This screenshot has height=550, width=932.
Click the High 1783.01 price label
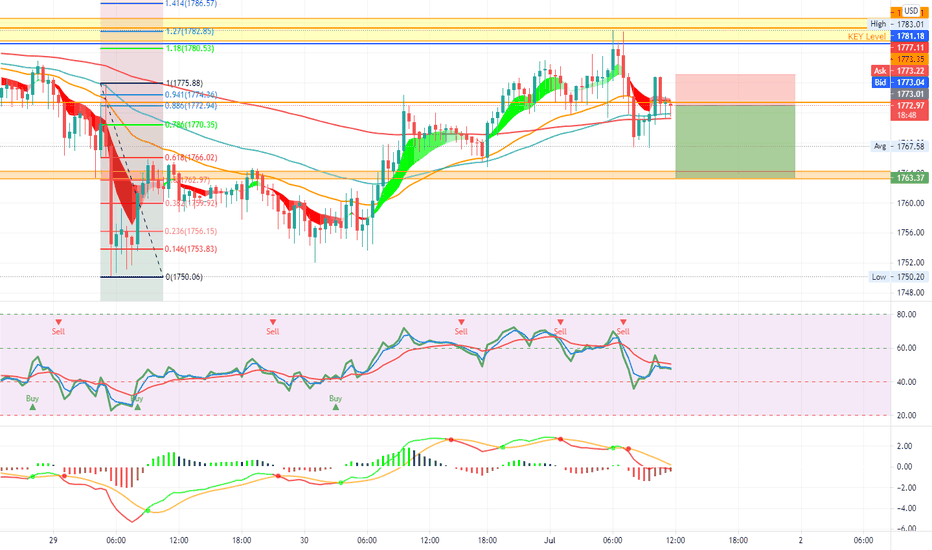(x=898, y=24)
